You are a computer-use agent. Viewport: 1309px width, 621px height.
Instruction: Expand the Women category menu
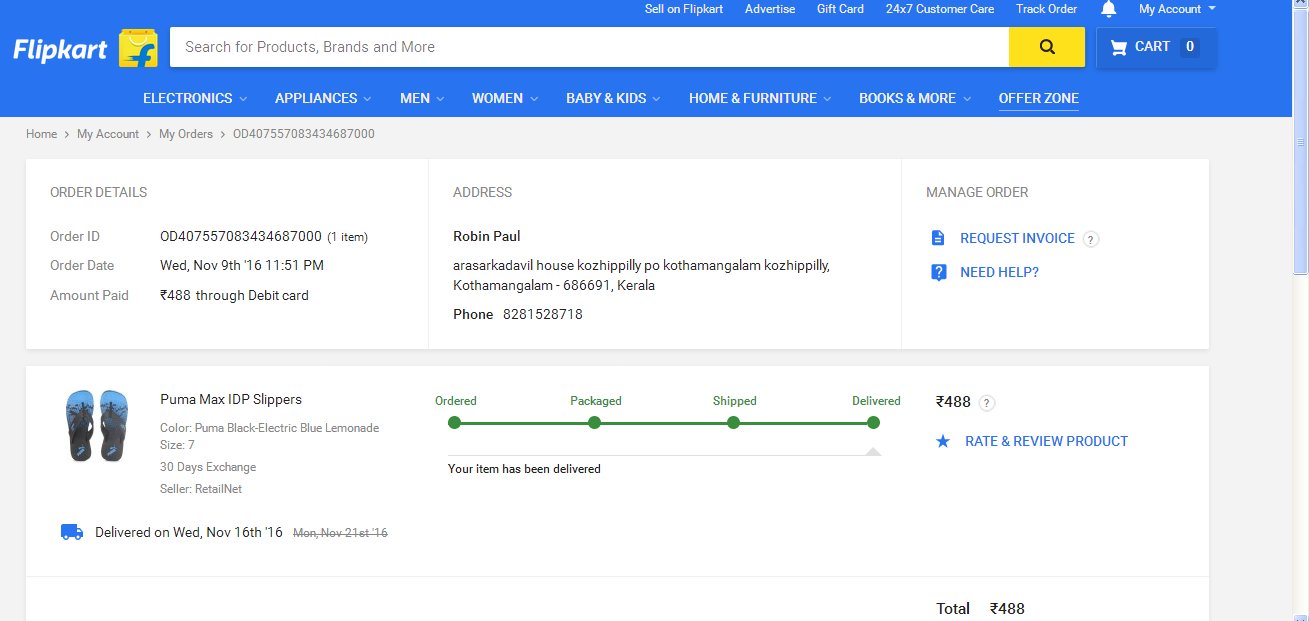point(505,98)
